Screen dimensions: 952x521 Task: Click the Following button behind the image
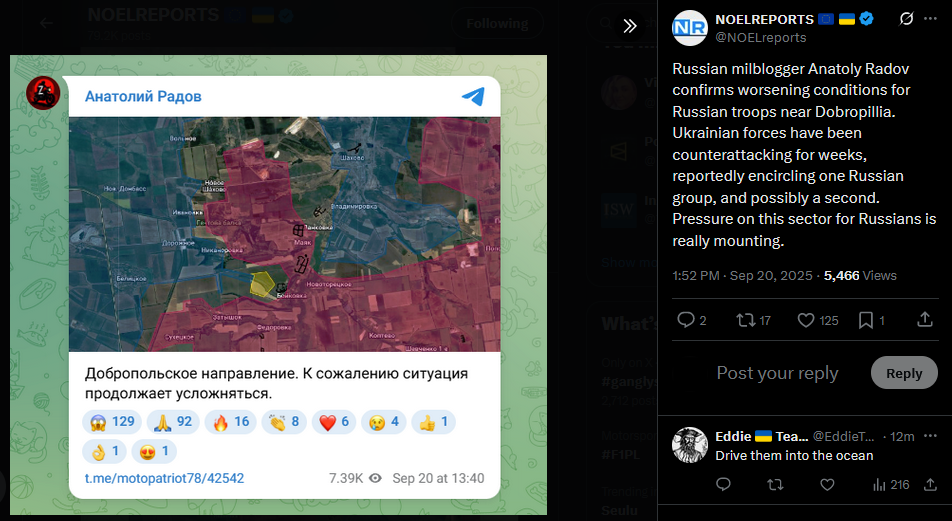497,23
